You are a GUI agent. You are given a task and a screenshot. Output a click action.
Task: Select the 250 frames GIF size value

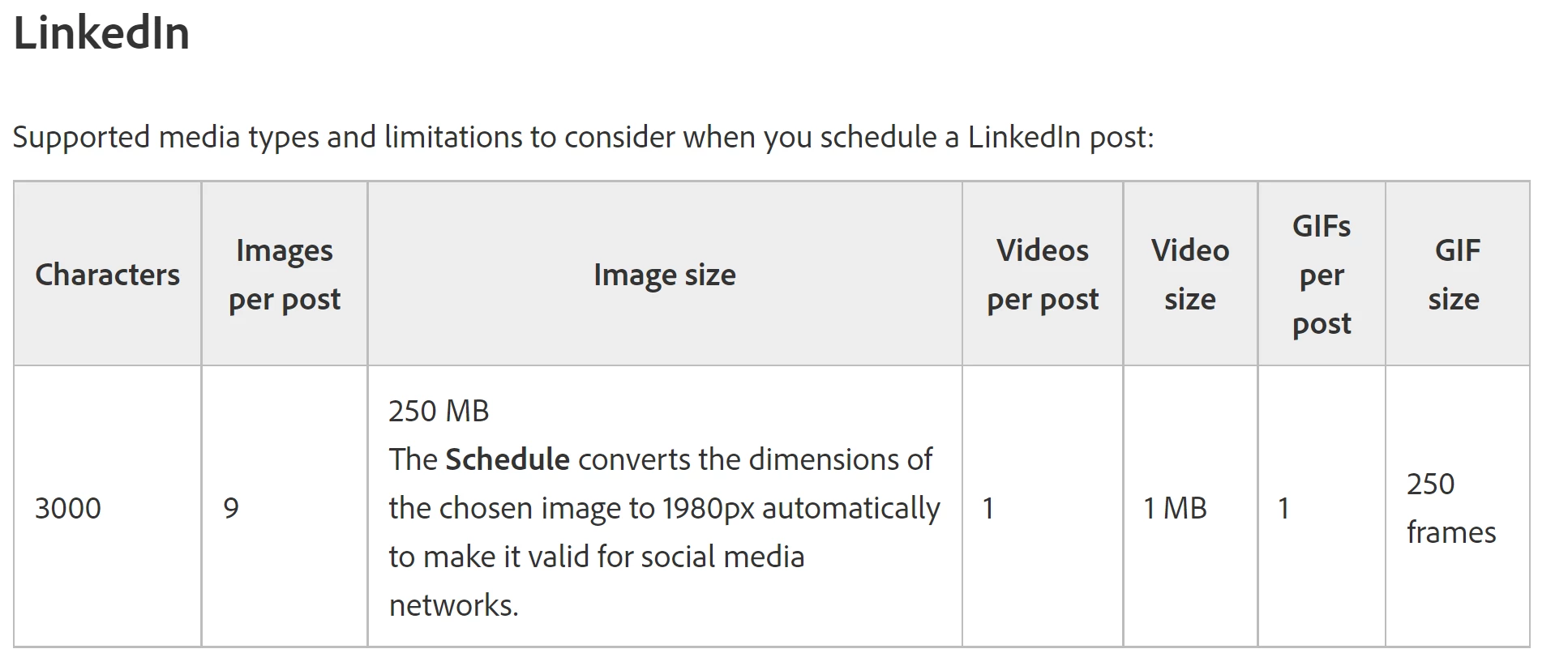tap(1451, 508)
